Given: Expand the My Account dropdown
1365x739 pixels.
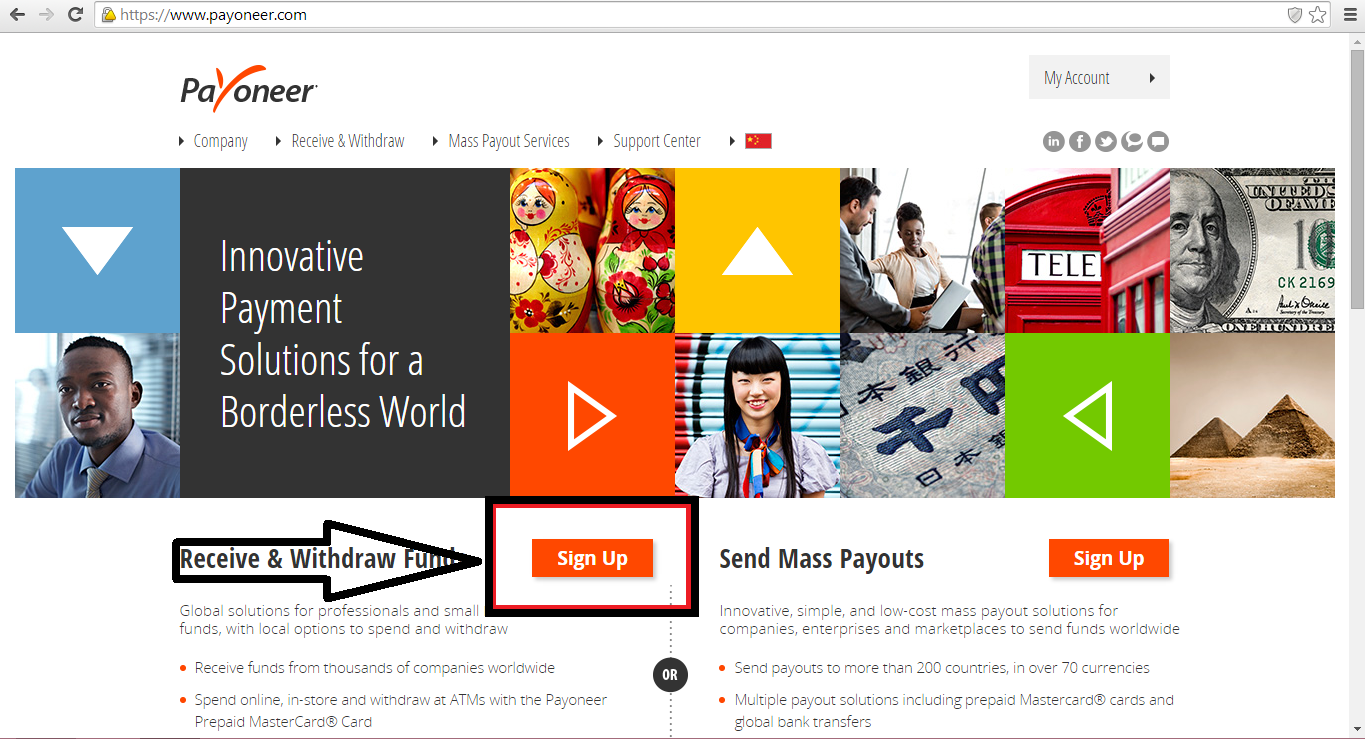Looking at the screenshot, I should 1099,78.
